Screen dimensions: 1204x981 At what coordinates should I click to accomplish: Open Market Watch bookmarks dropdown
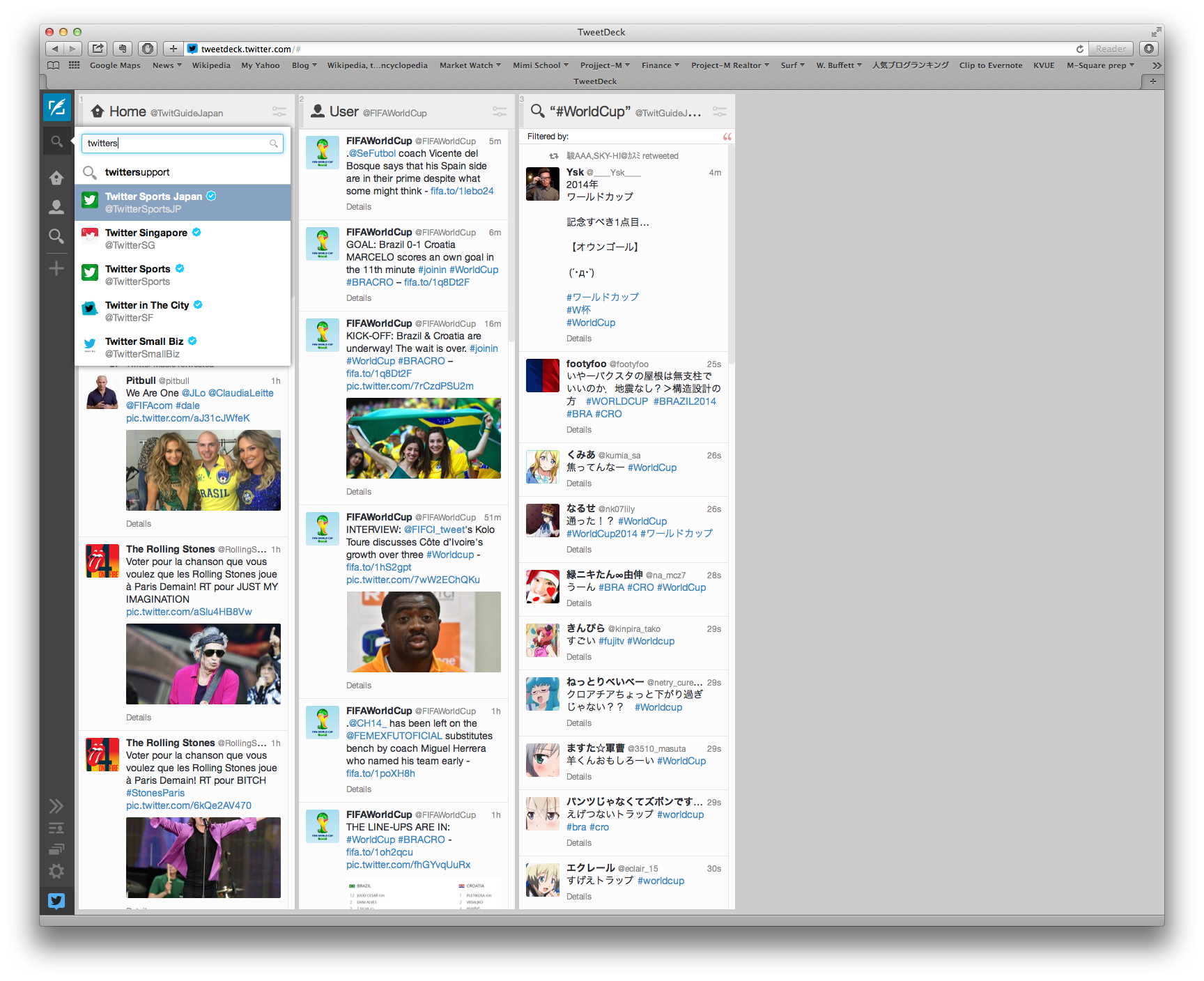click(470, 65)
